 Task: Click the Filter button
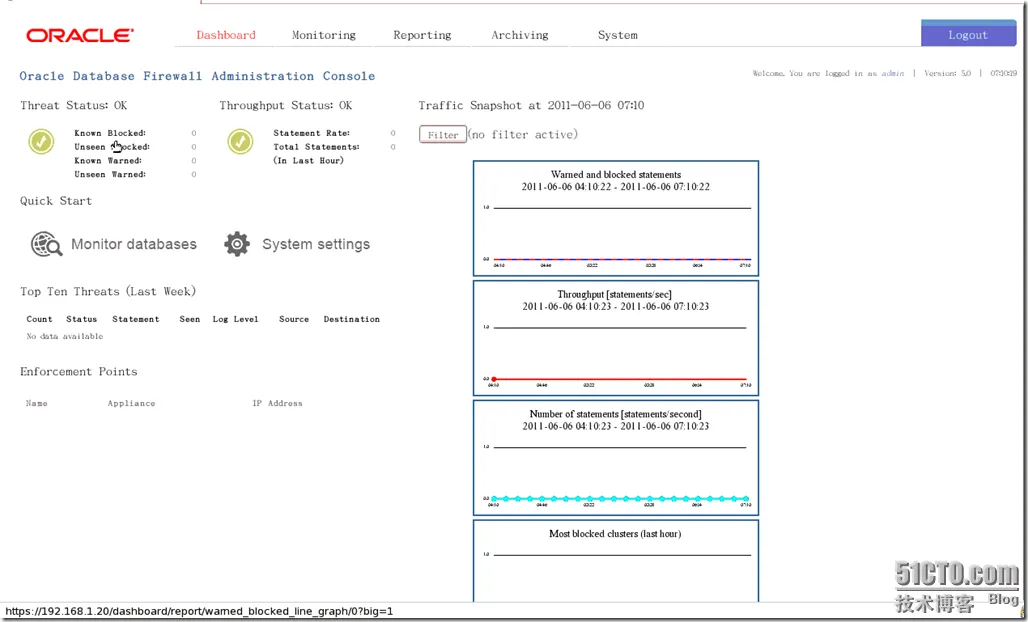point(443,134)
